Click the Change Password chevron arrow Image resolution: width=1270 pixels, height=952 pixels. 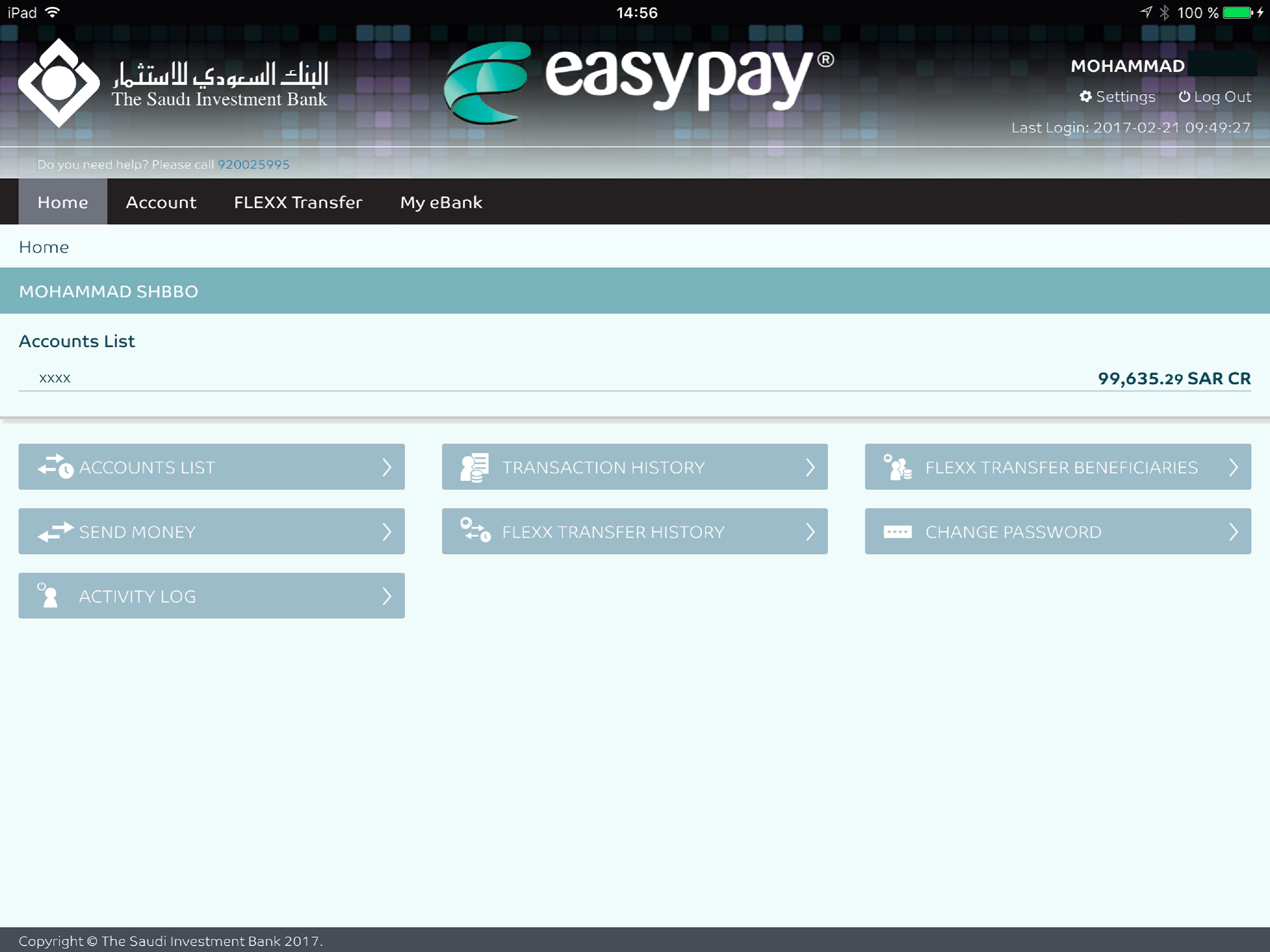click(1233, 532)
